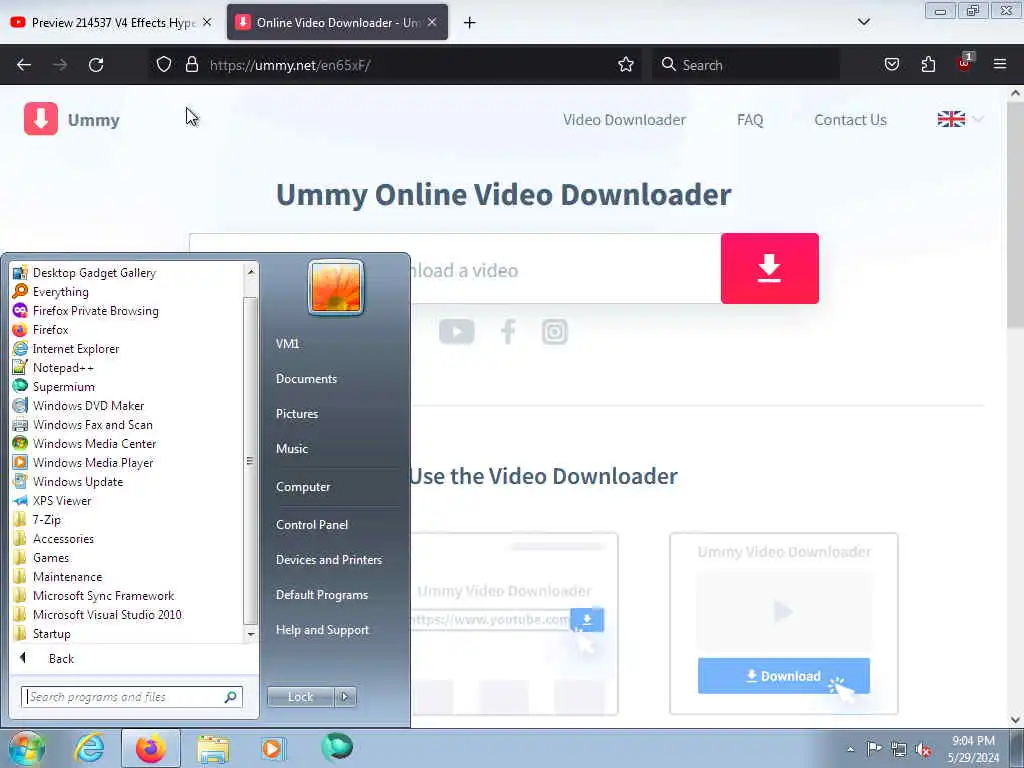Open Control Panel from Start menu
Screen dimensions: 1024x768
(312, 524)
